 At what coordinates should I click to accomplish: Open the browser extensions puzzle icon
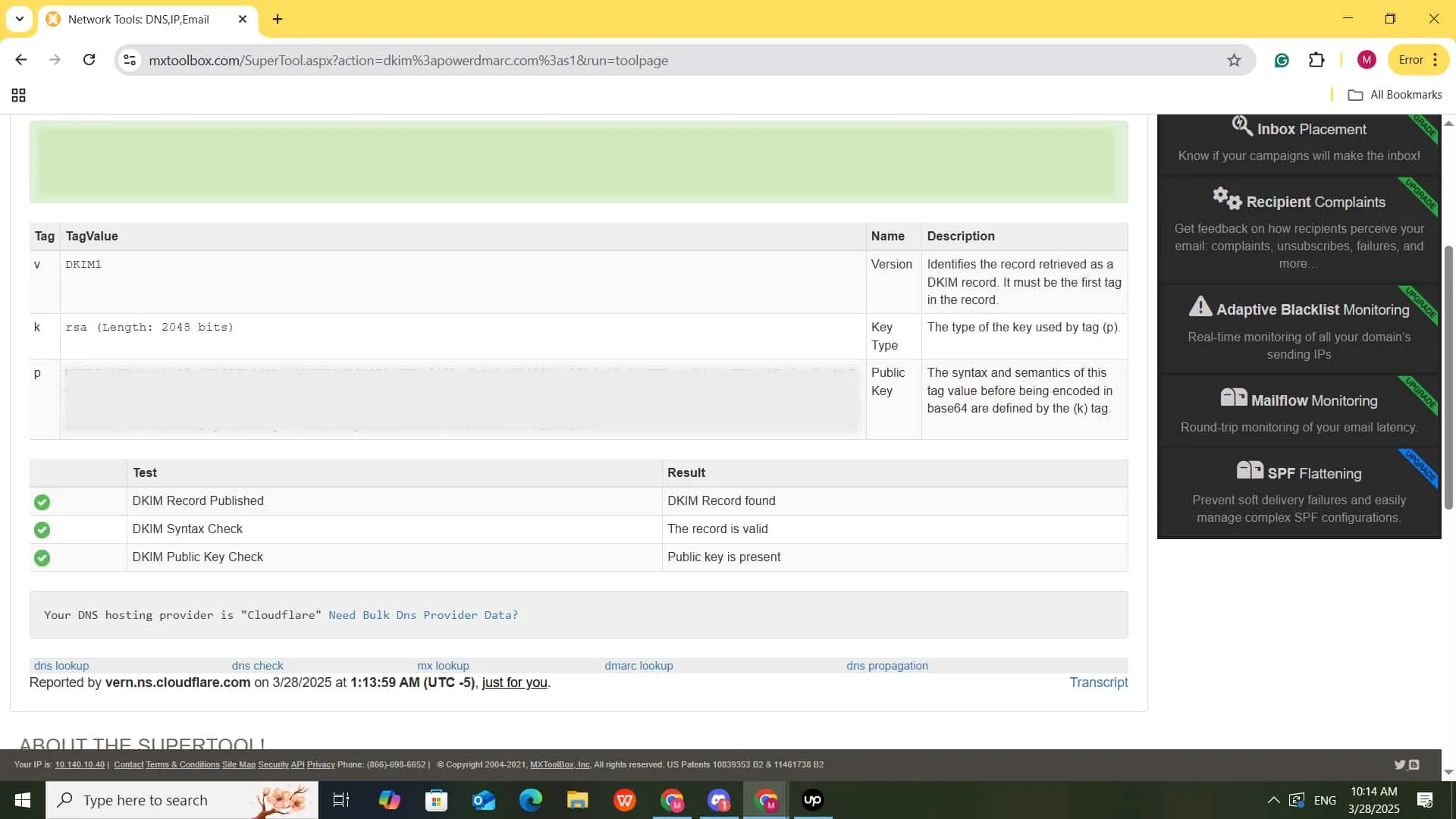coord(1316,60)
